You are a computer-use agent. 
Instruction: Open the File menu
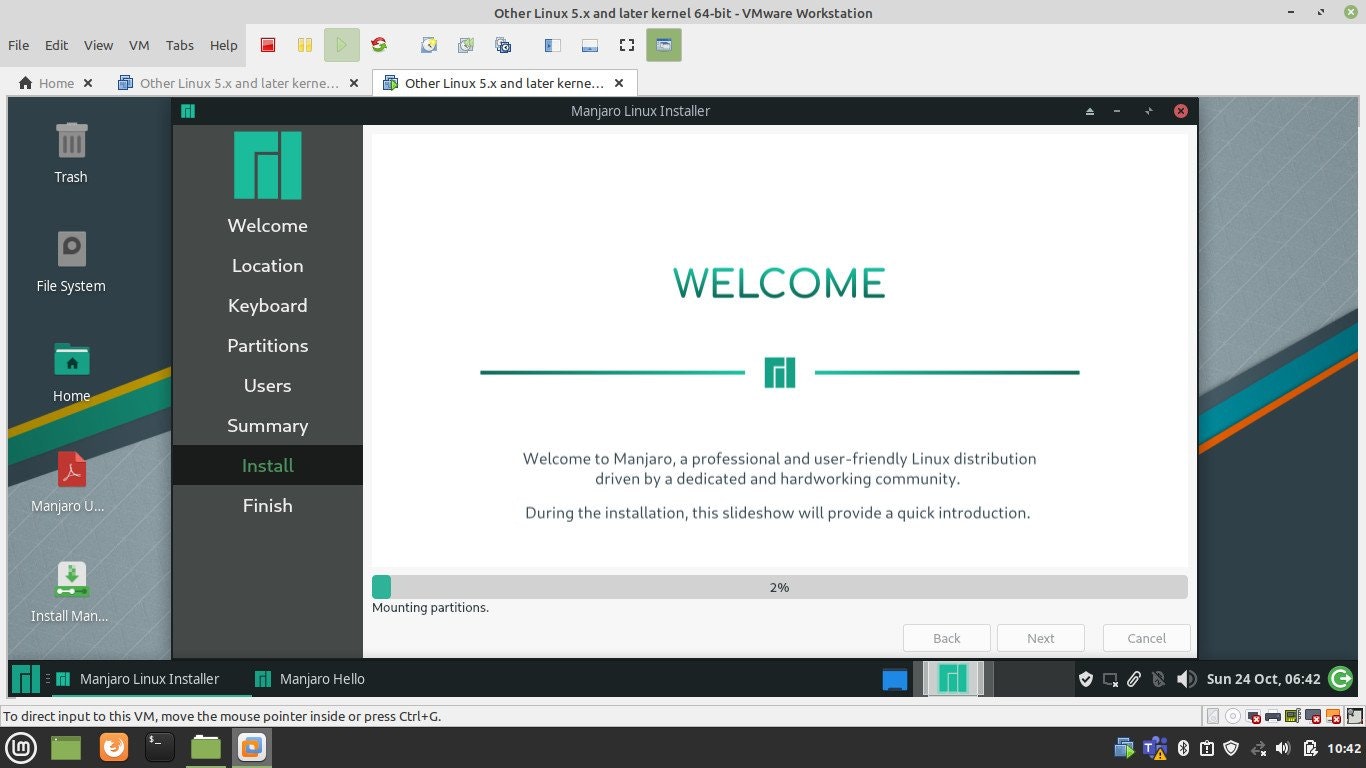tap(18, 45)
